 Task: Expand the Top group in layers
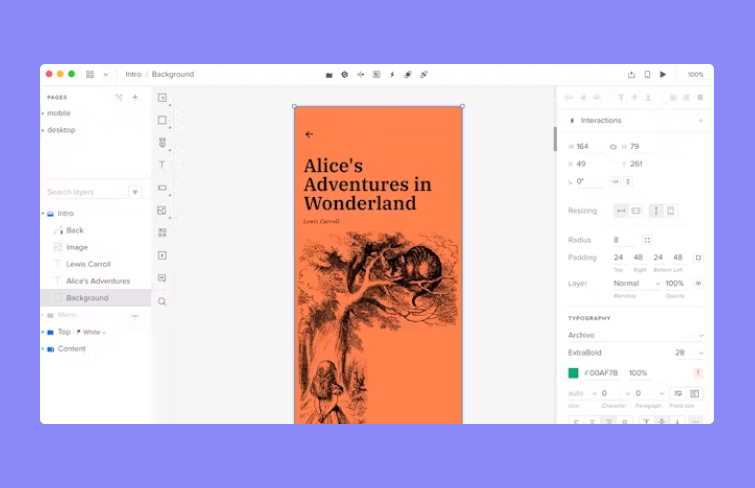43,332
